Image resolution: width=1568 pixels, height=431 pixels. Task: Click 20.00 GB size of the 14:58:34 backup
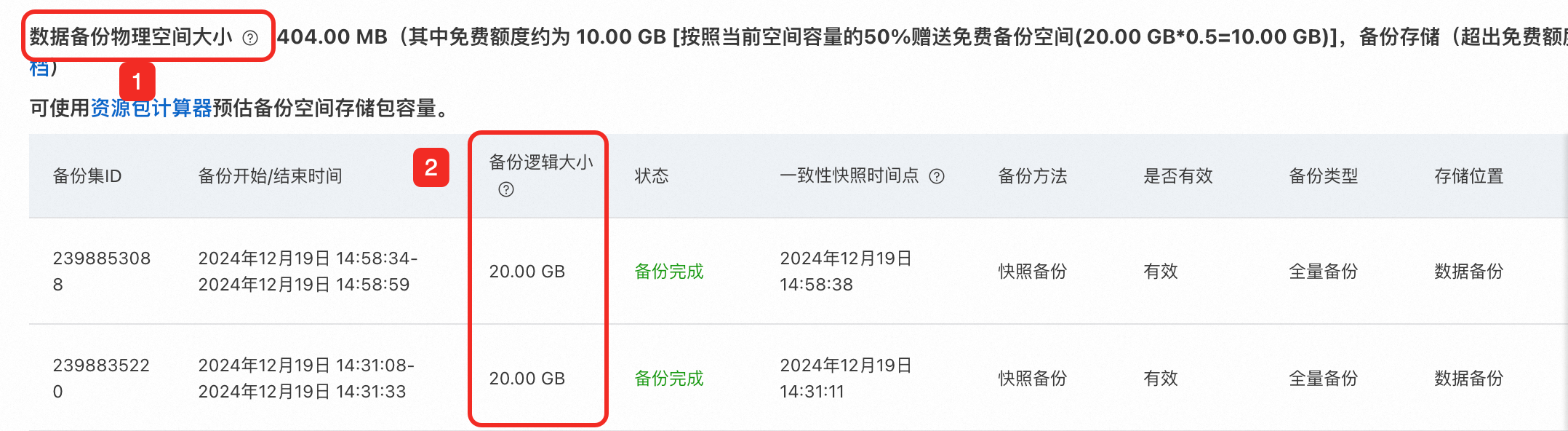tap(527, 272)
